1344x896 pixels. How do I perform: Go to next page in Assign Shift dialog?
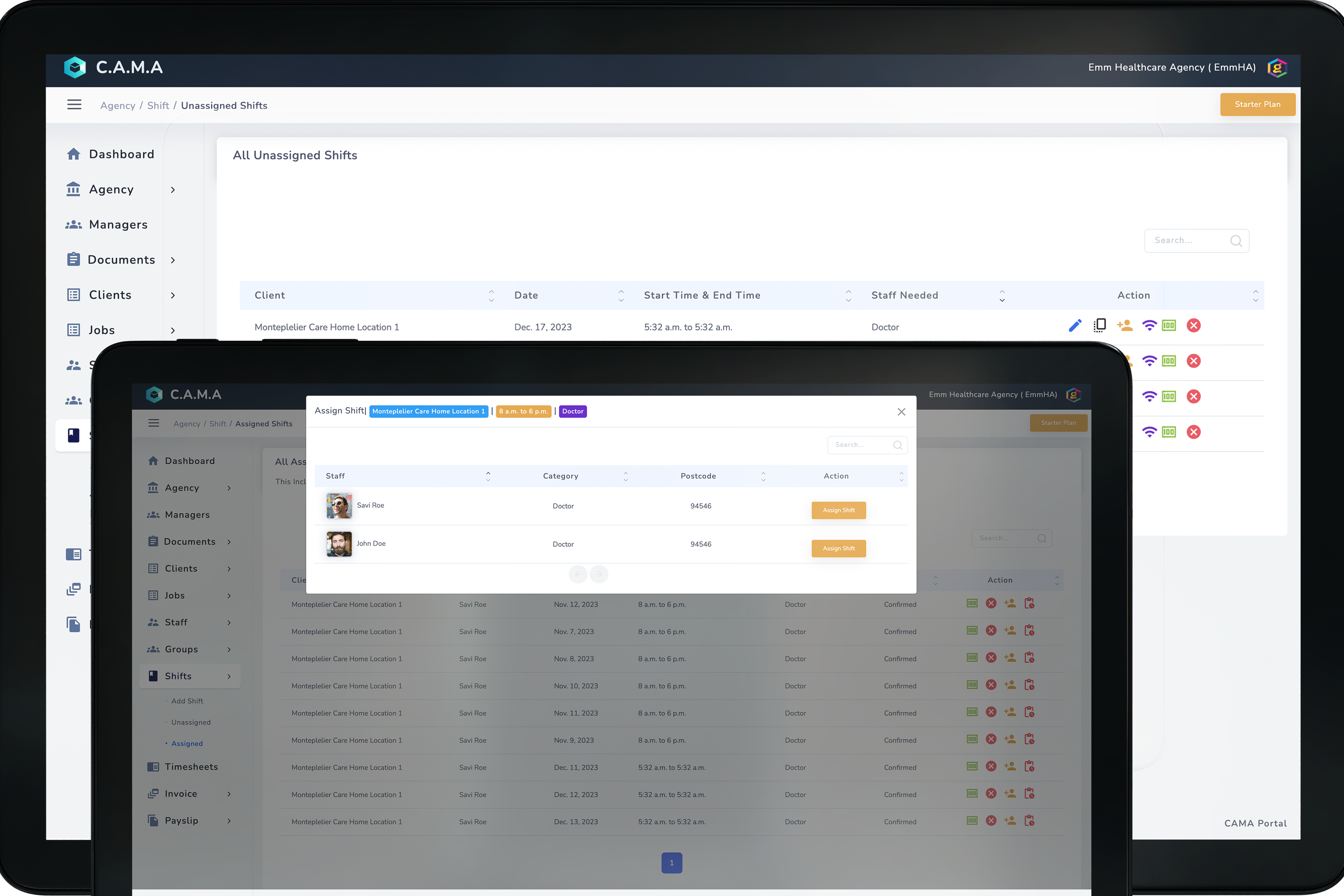point(599,574)
